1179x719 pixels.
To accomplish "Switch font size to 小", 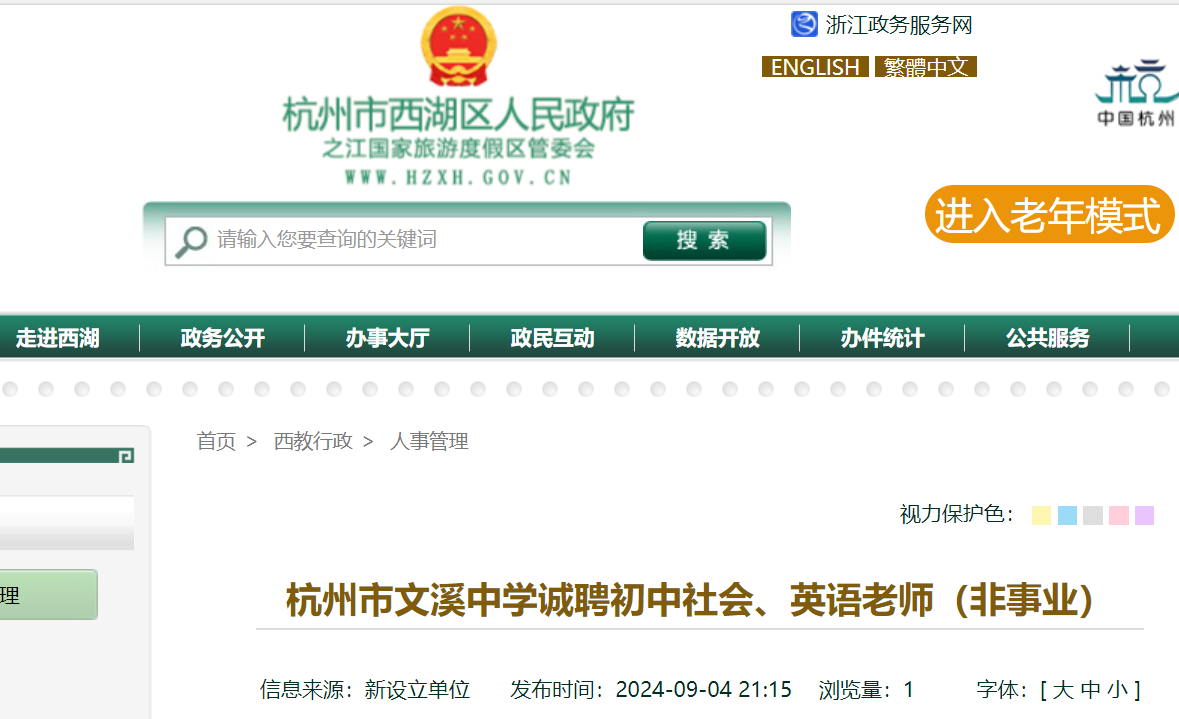I will (1117, 690).
